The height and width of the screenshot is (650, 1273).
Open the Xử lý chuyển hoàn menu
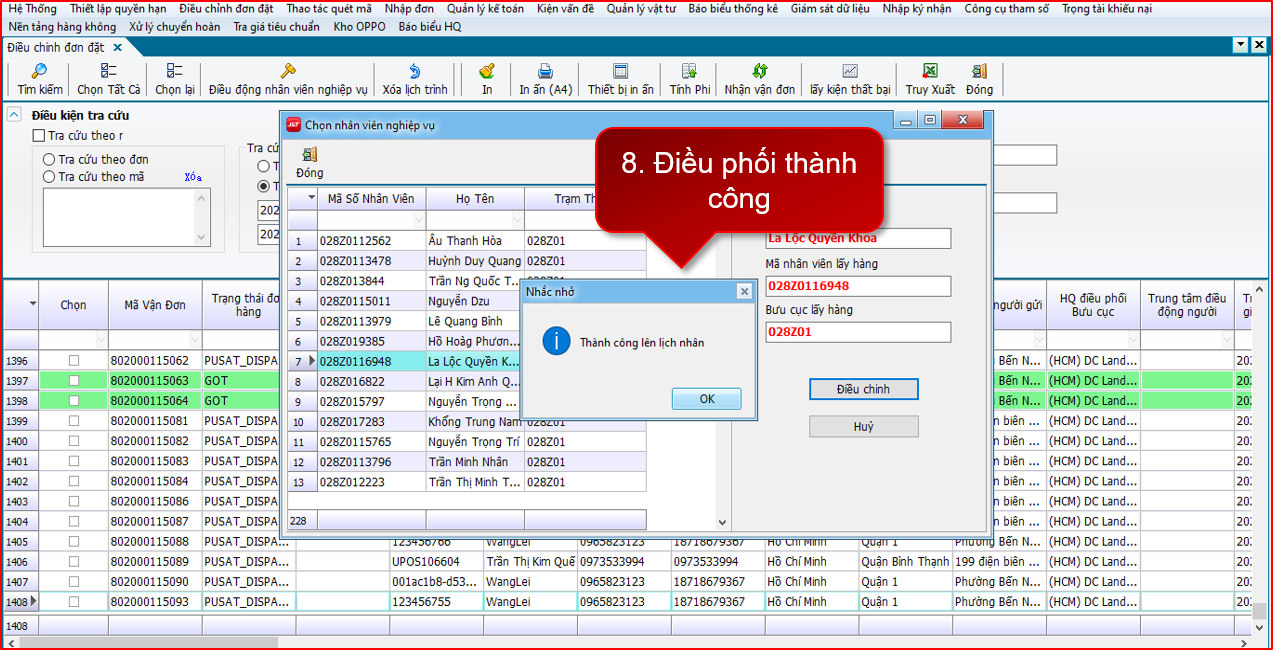point(174,27)
